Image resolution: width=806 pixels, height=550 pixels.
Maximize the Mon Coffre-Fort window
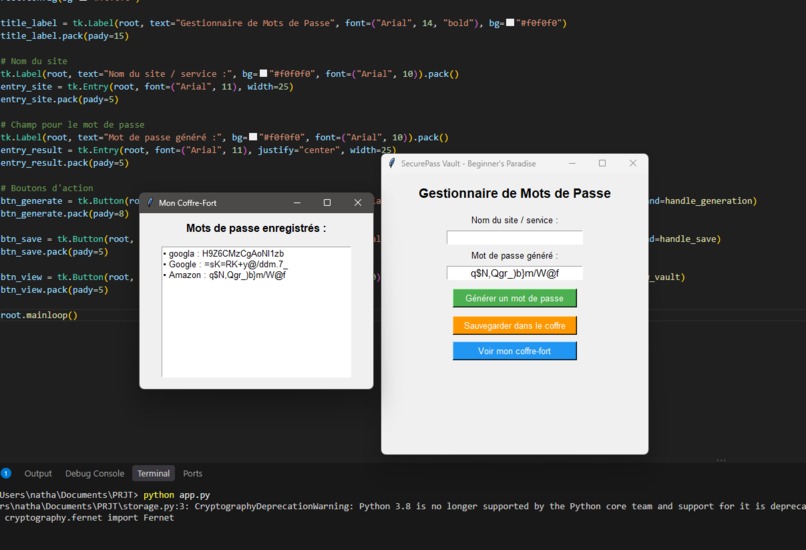[x=327, y=203]
